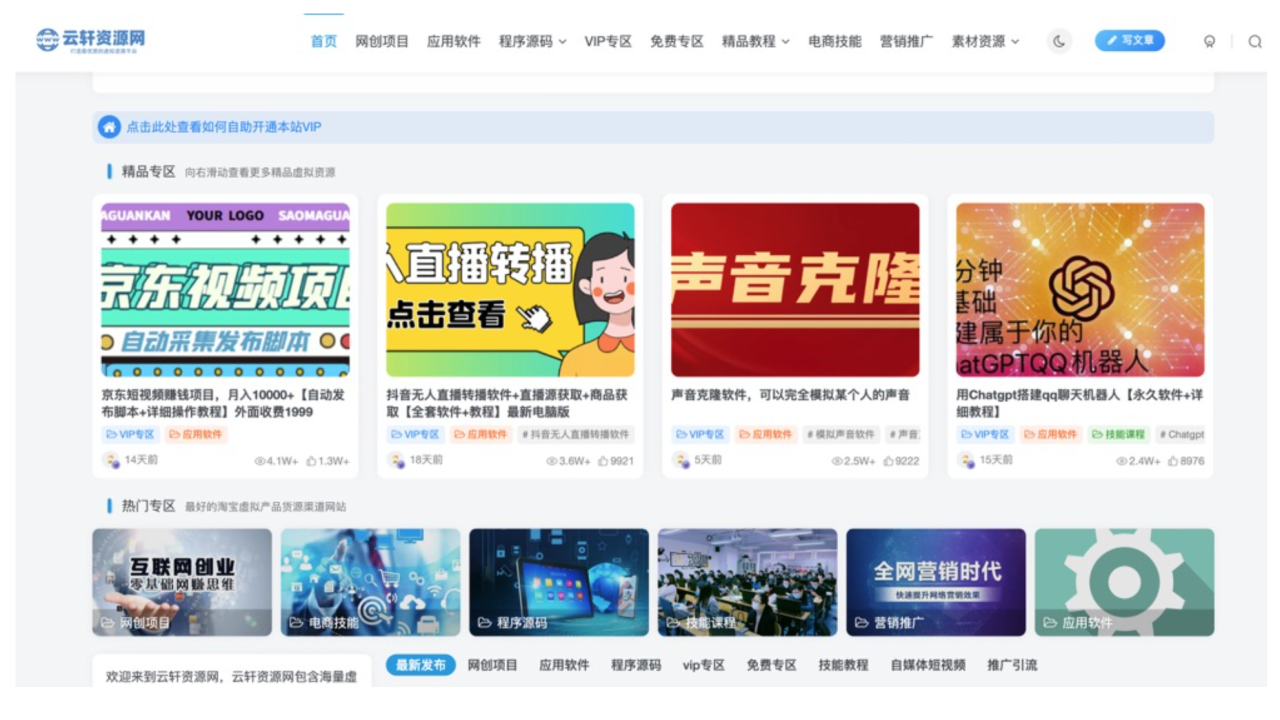Toggle dark mode moon icon

[1059, 41]
